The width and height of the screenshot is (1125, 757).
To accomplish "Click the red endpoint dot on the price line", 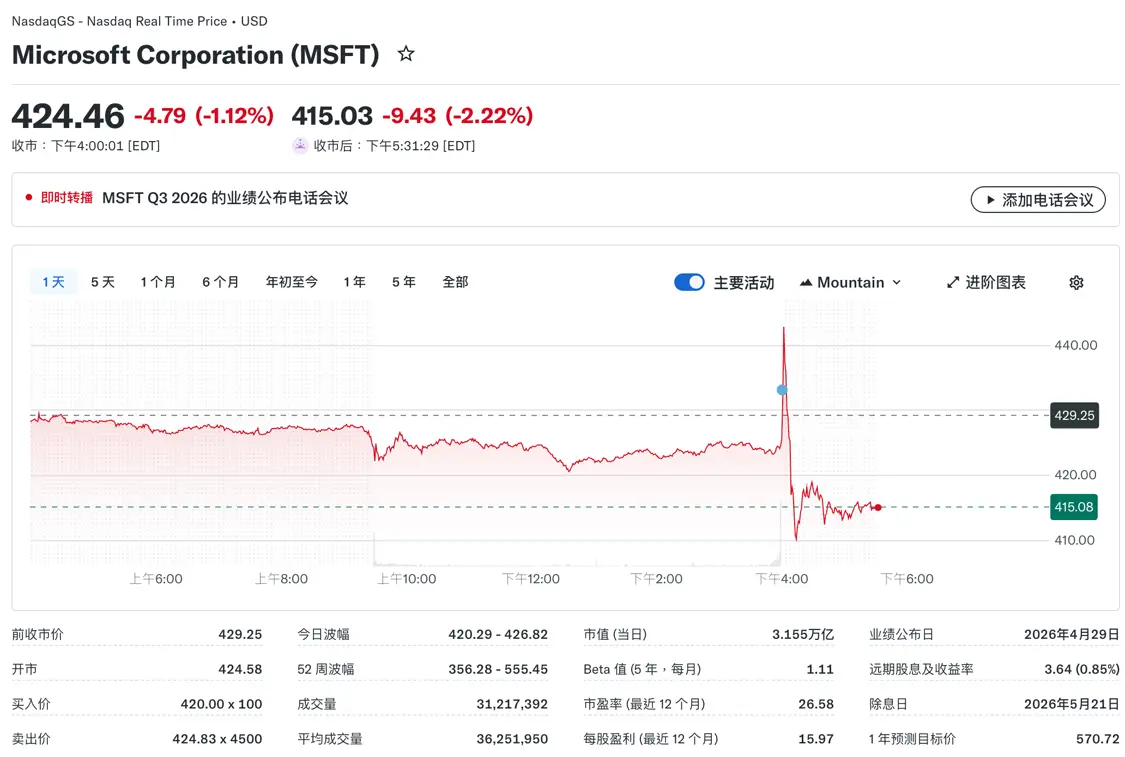I will (x=877, y=507).
